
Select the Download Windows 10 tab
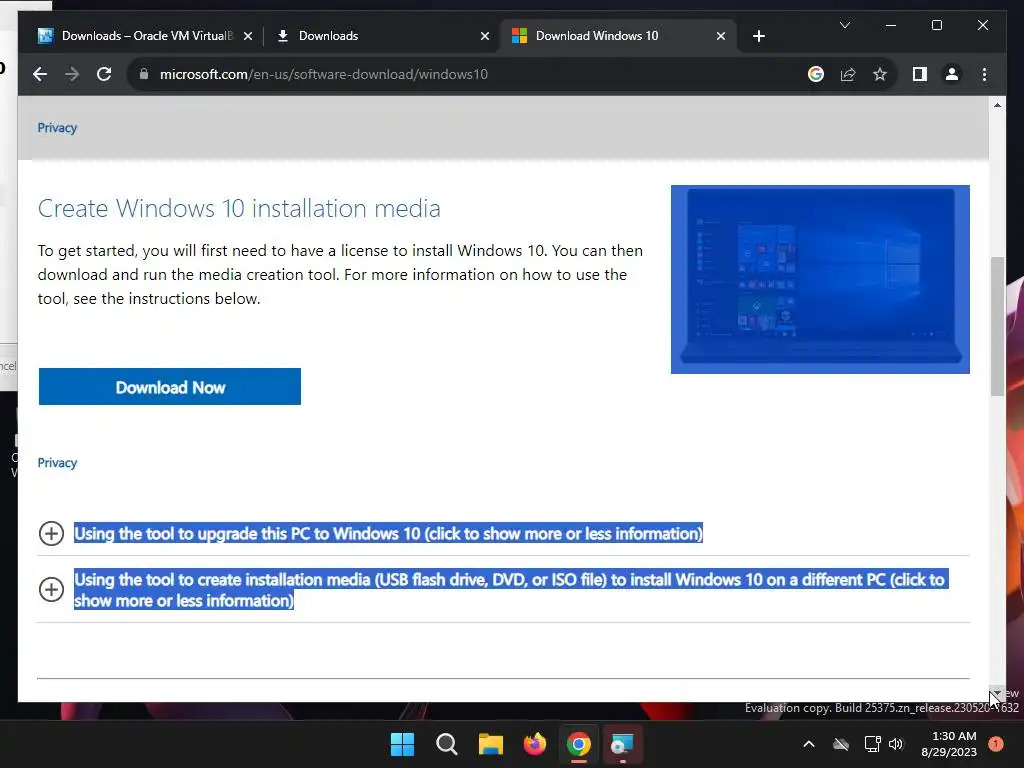click(x=618, y=36)
